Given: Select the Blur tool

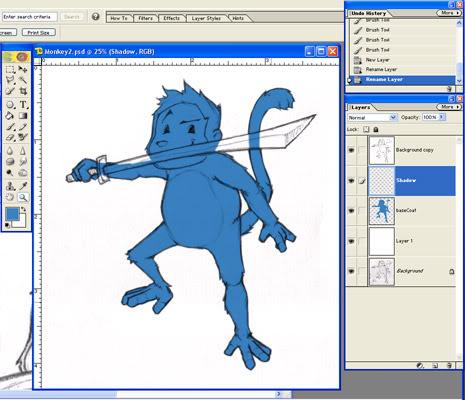Looking at the screenshot, I should tap(10, 151).
